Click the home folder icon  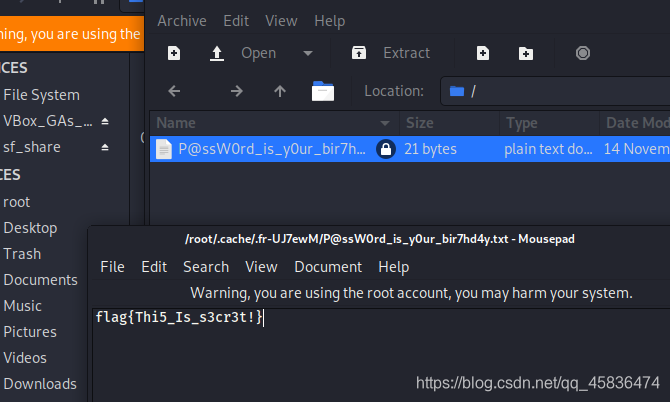coord(323,91)
